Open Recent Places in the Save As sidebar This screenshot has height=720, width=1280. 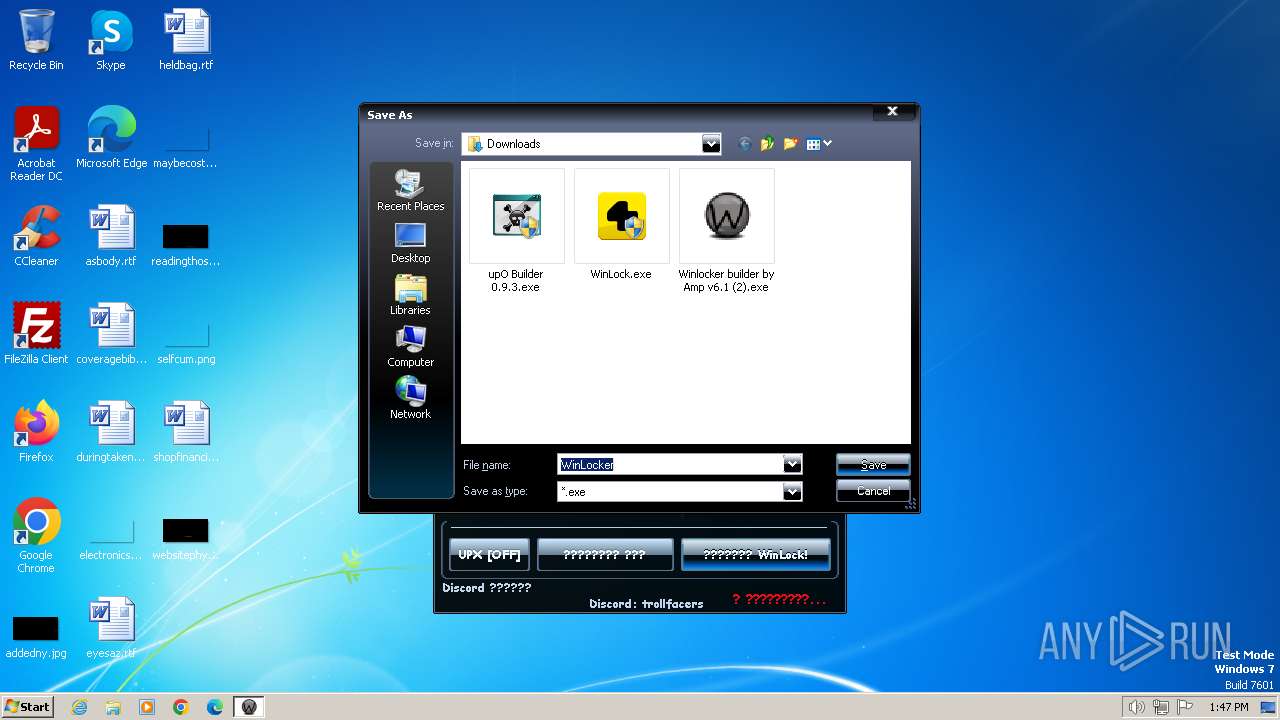point(410,190)
